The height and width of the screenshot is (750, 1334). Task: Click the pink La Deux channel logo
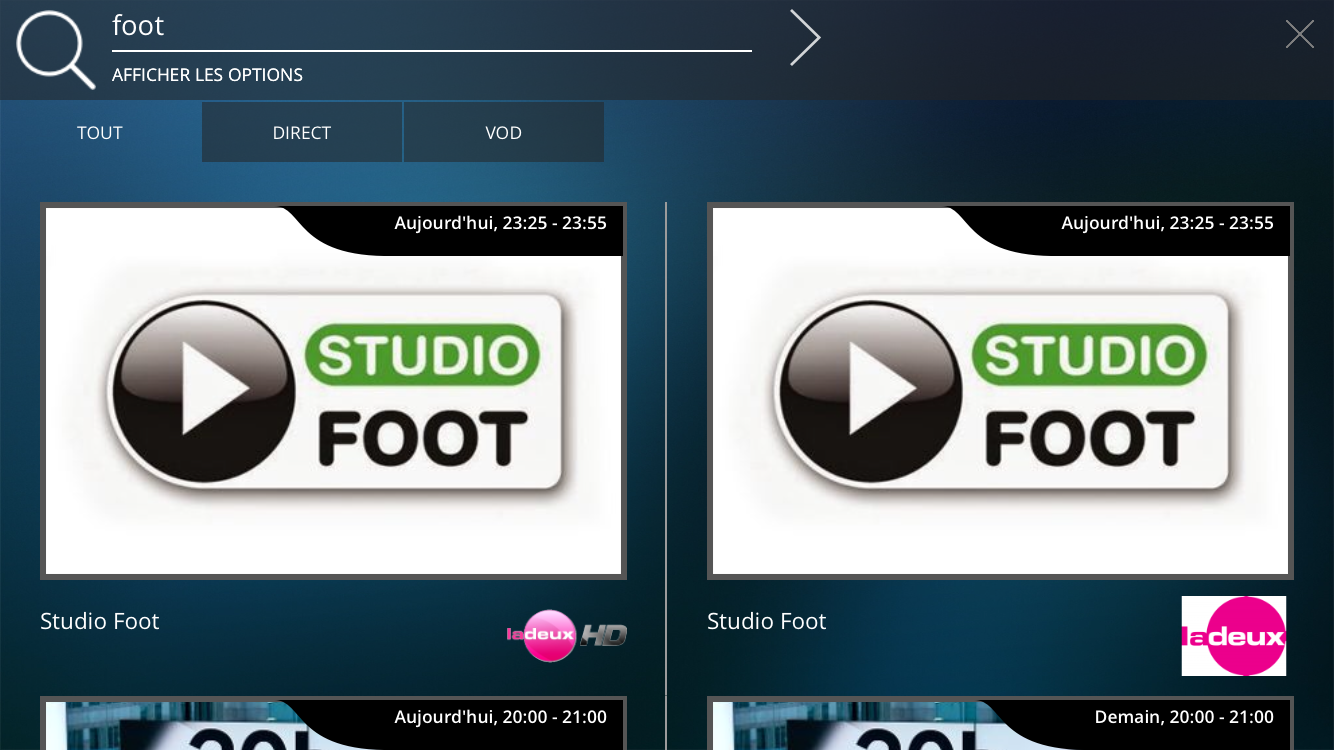pyautogui.click(x=1234, y=636)
